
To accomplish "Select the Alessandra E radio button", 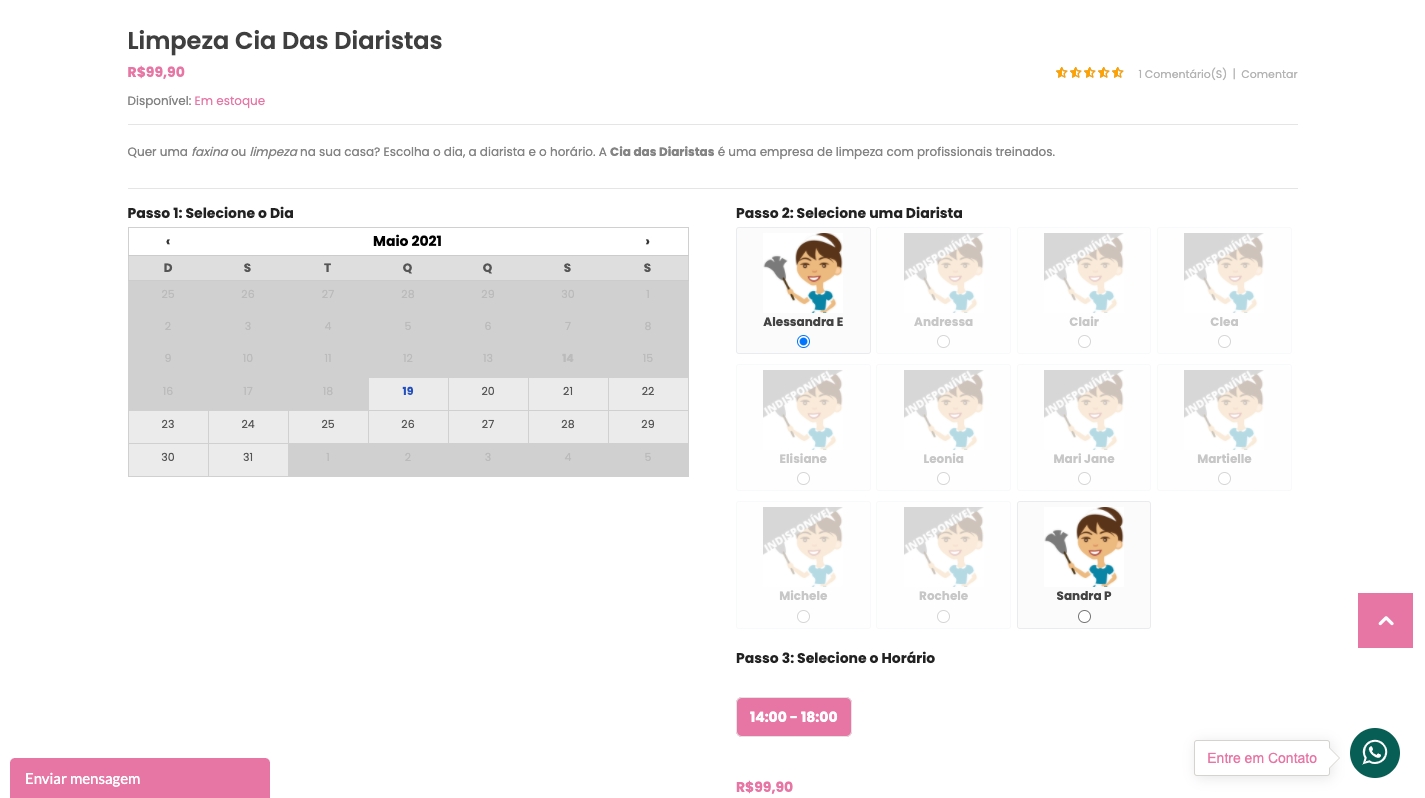I will point(803,342).
